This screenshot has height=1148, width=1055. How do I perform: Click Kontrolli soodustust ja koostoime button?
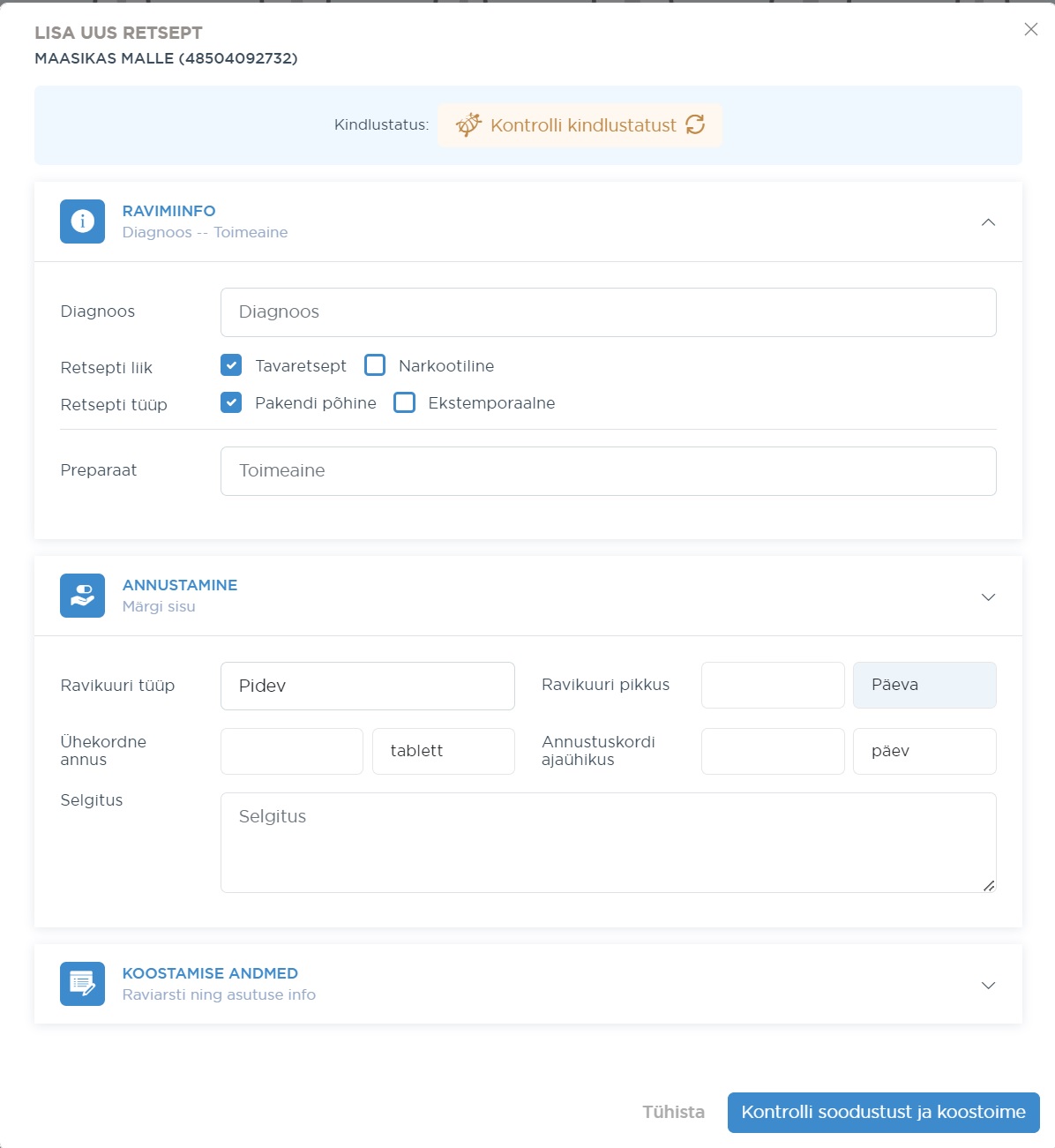click(883, 1112)
